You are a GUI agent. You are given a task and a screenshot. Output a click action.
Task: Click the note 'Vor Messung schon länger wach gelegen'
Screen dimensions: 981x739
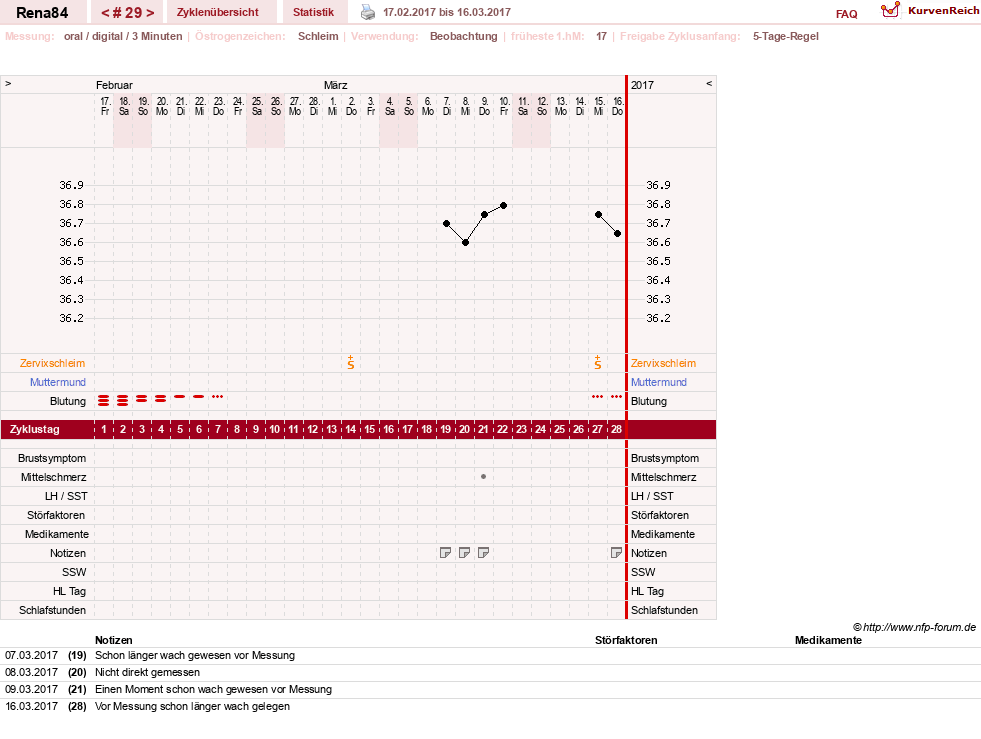[x=193, y=706]
